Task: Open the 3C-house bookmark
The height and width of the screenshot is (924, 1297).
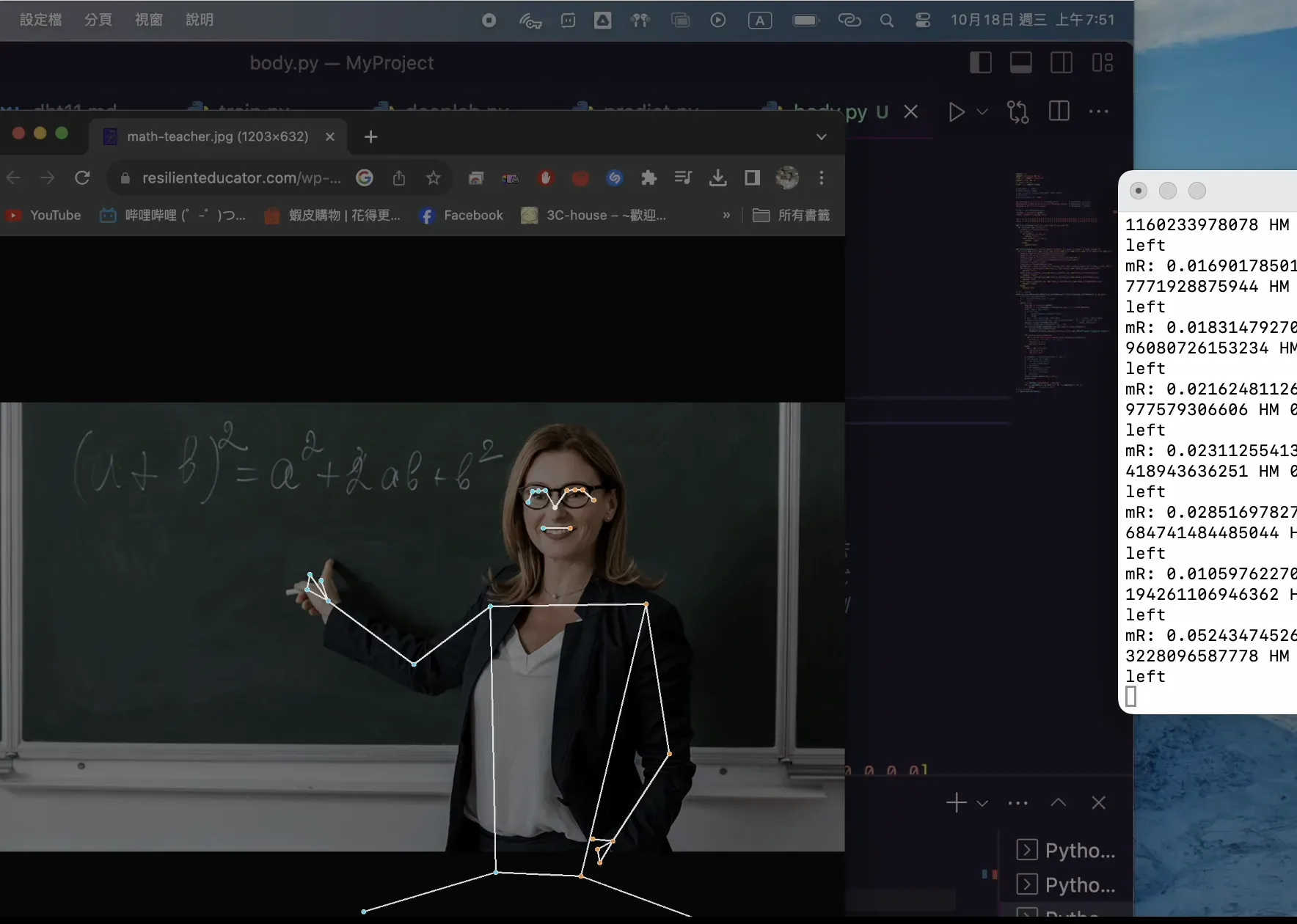Action: 594,215
